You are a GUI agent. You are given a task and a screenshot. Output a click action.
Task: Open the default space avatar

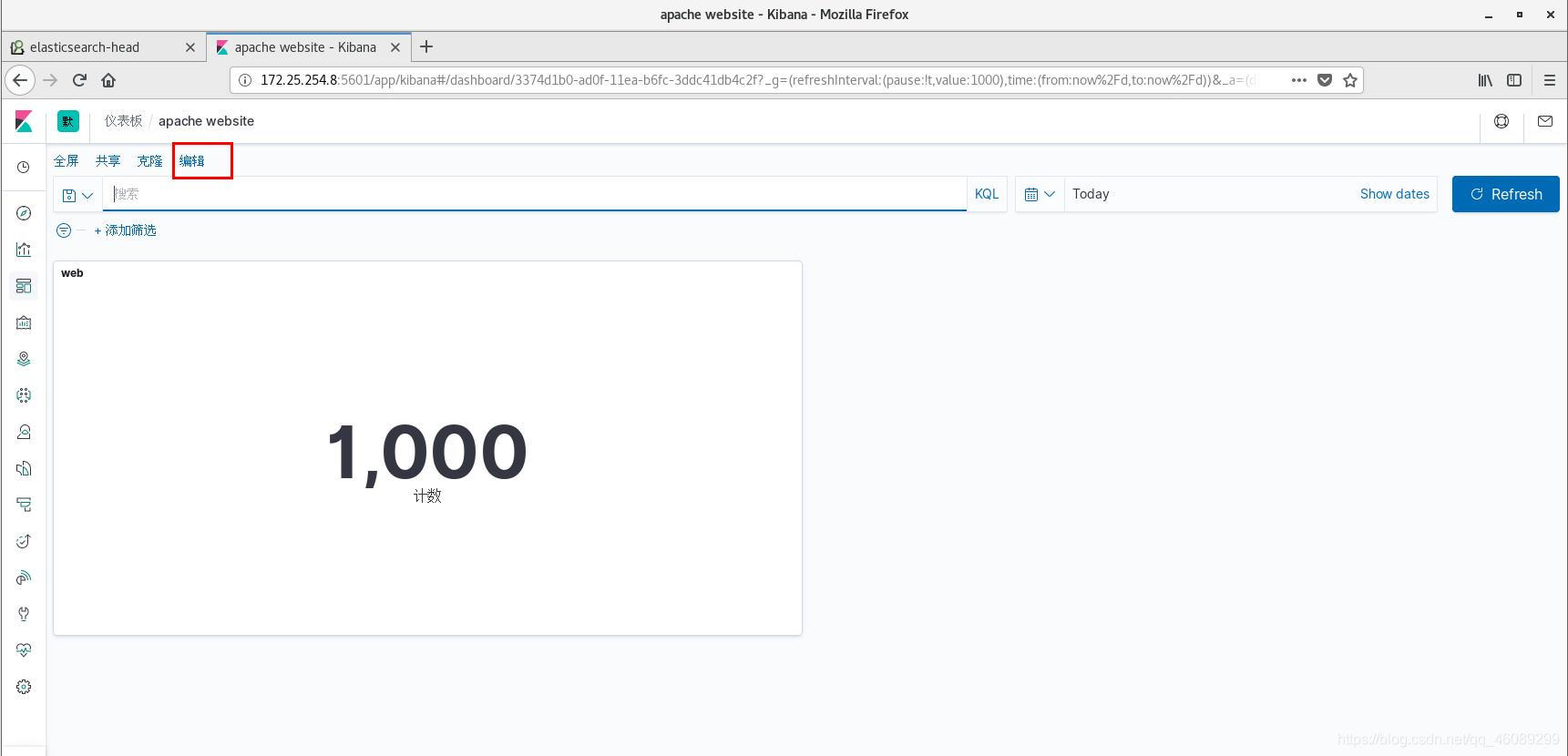click(x=68, y=121)
